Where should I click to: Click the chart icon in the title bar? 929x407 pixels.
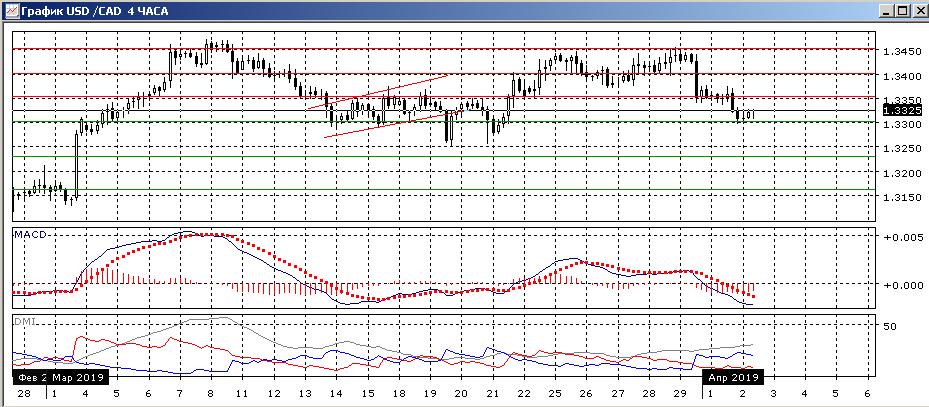click(10, 10)
